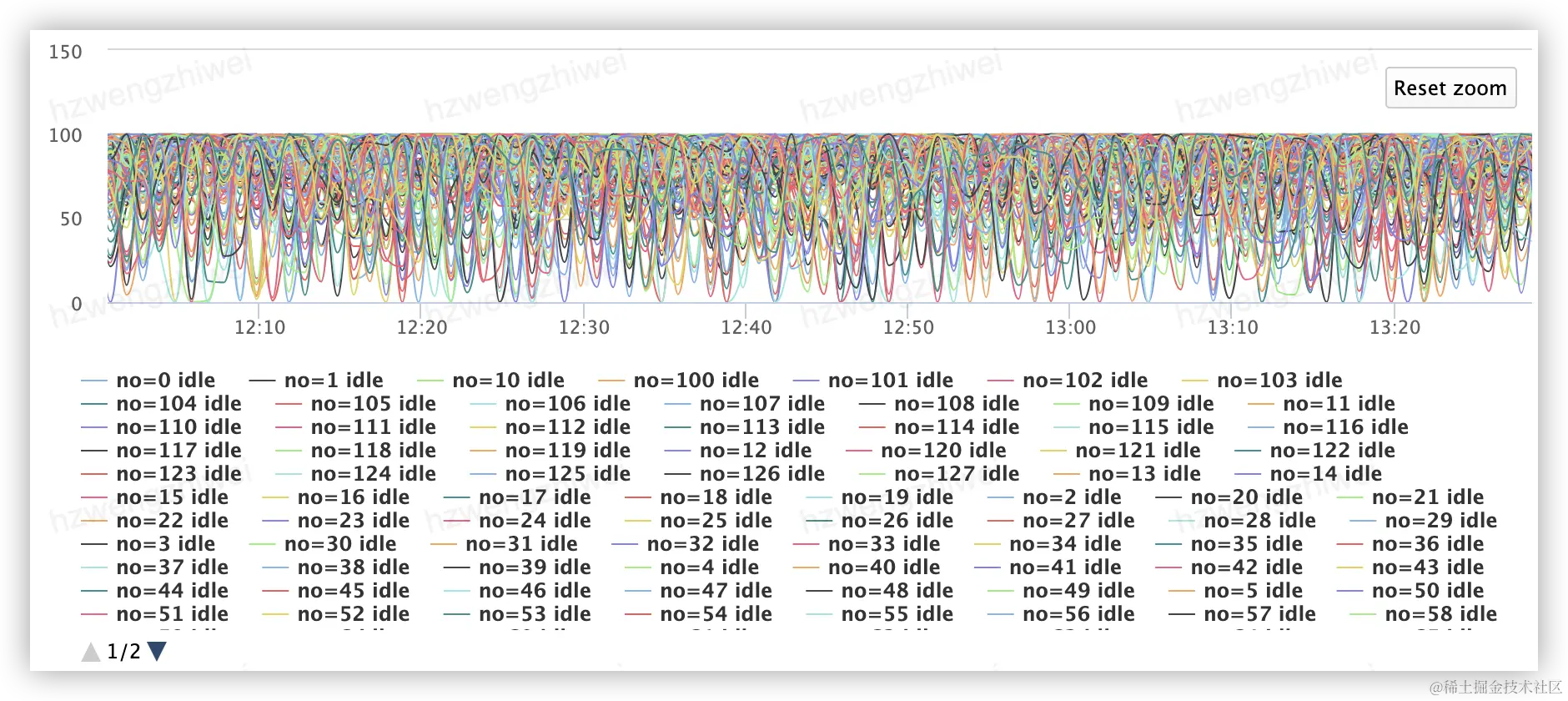Toggle the "no=15 idle" legend entry
This screenshot has height=701, width=1568.
pyautogui.click(x=154, y=497)
